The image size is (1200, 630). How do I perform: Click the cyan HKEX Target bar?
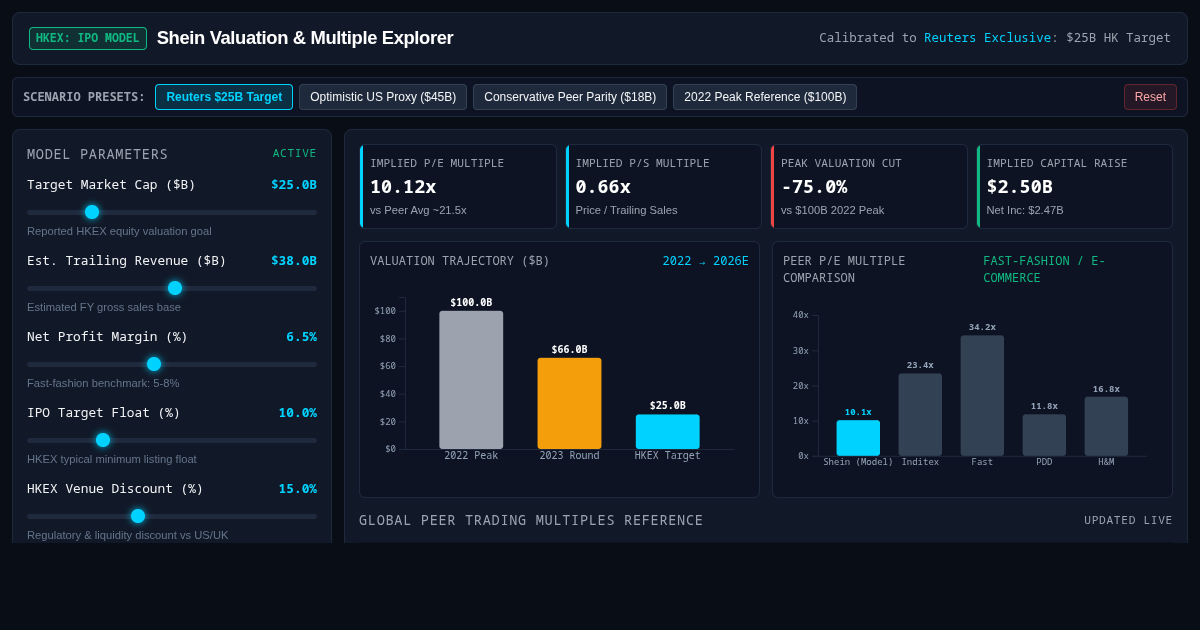tap(667, 432)
